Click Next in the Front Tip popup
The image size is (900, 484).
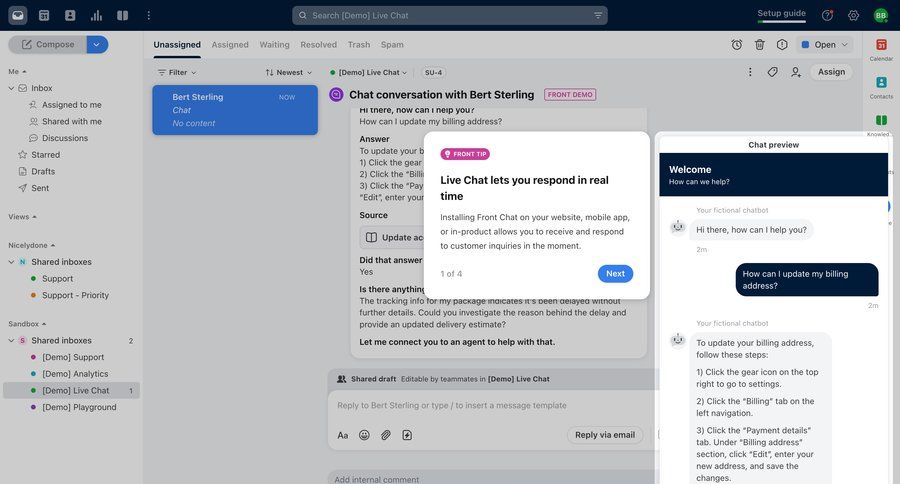click(615, 274)
